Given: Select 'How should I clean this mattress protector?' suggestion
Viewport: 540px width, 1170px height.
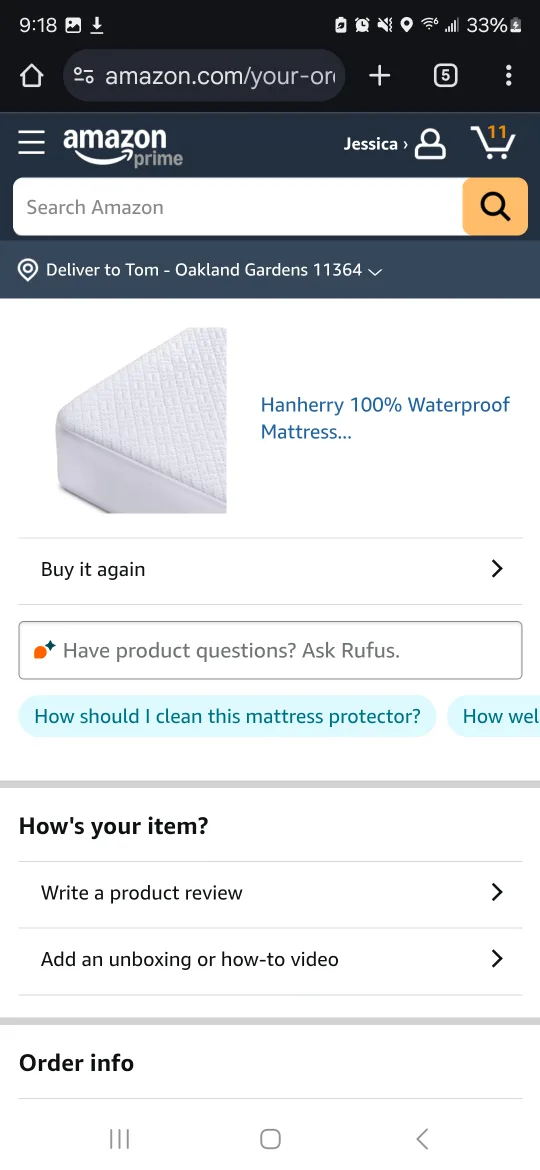Looking at the screenshot, I should (227, 716).
